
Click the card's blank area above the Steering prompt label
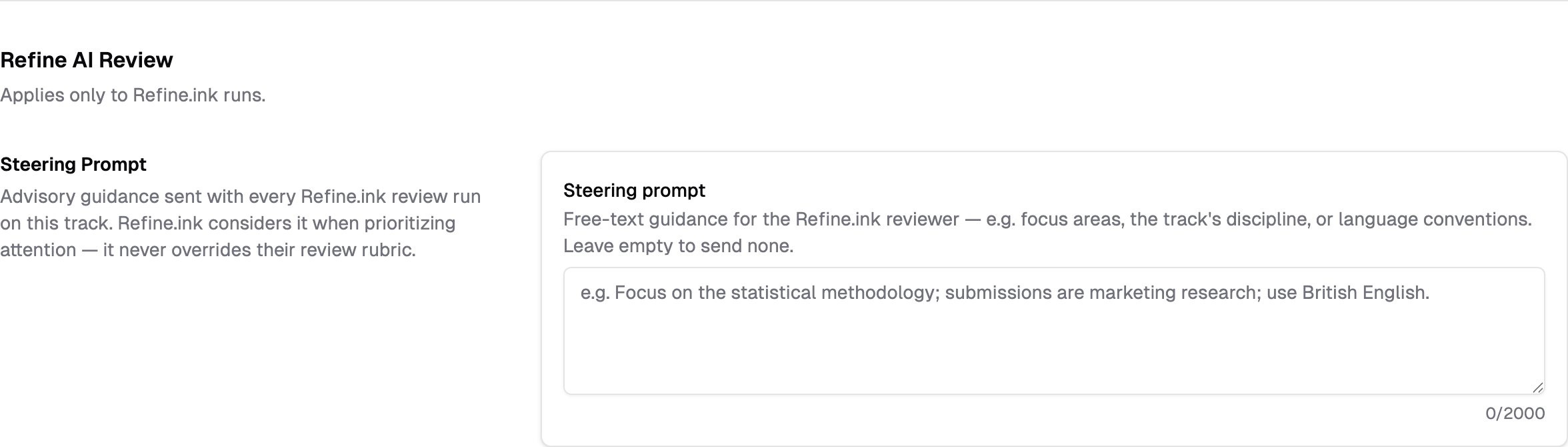(1054, 167)
